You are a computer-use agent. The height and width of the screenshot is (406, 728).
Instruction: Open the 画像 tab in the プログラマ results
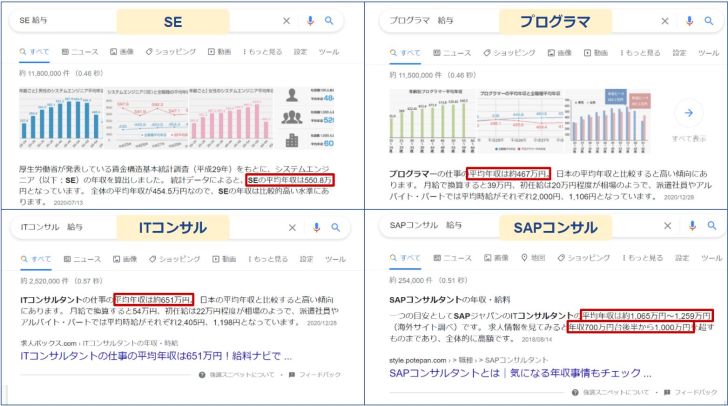tap(495, 51)
